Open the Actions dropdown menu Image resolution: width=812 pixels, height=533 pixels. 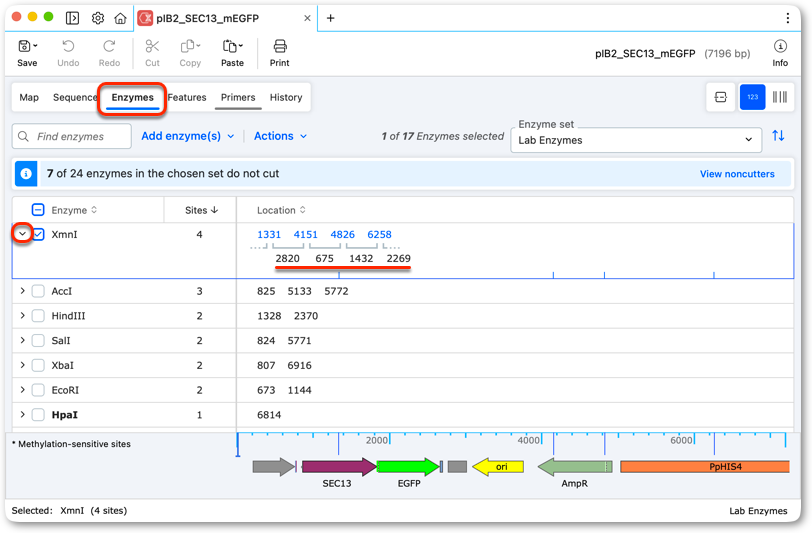(x=280, y=136)
